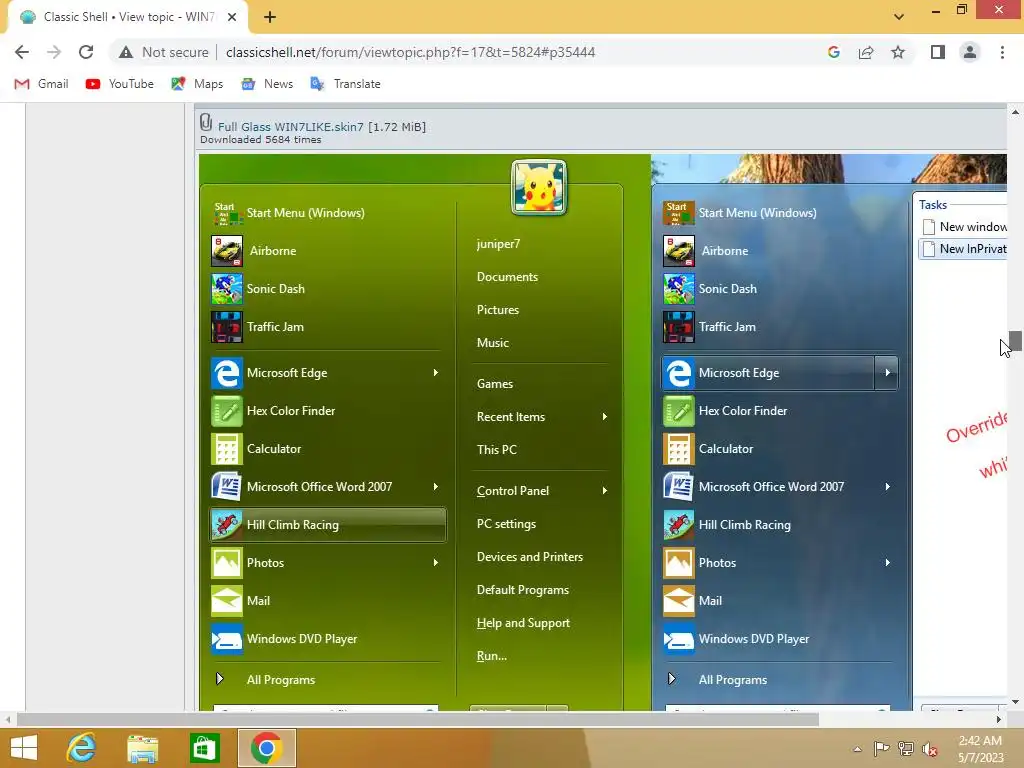The image size is (1024, 768).
Task: Click Start Menu (Windows) icon in green menu
Action: (x=227, y=213)
